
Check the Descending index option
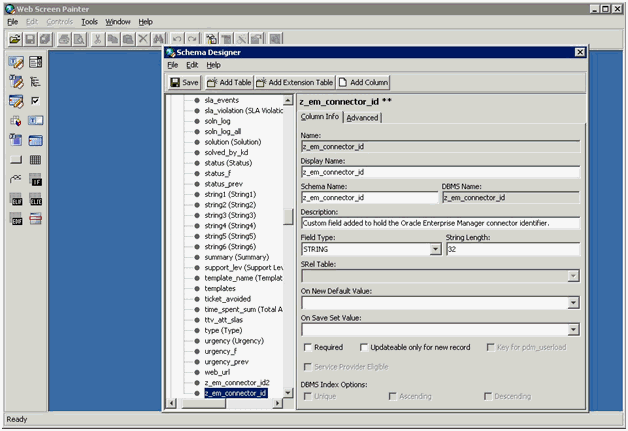point(488,396)
